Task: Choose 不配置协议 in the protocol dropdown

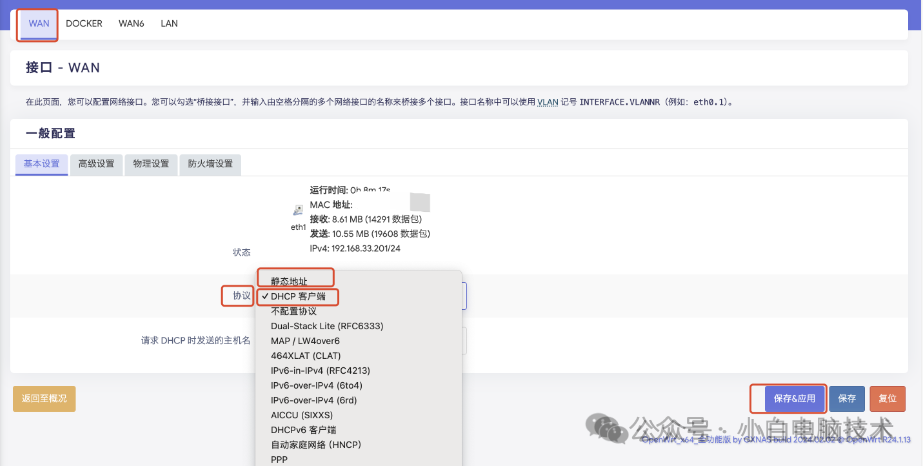Action: pyautogui.click(x=293, y=311)
